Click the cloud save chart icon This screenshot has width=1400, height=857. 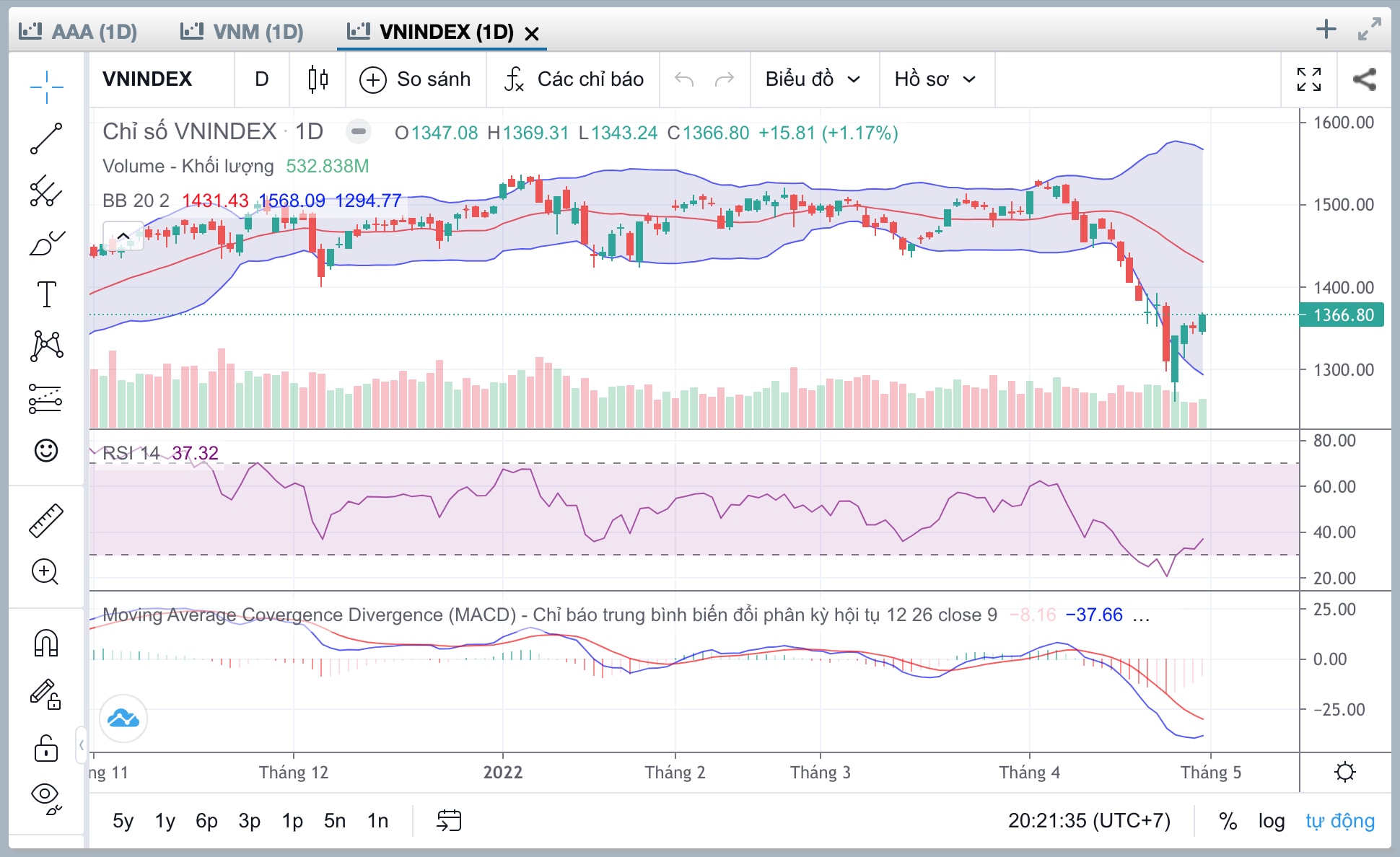pos(123,718)
